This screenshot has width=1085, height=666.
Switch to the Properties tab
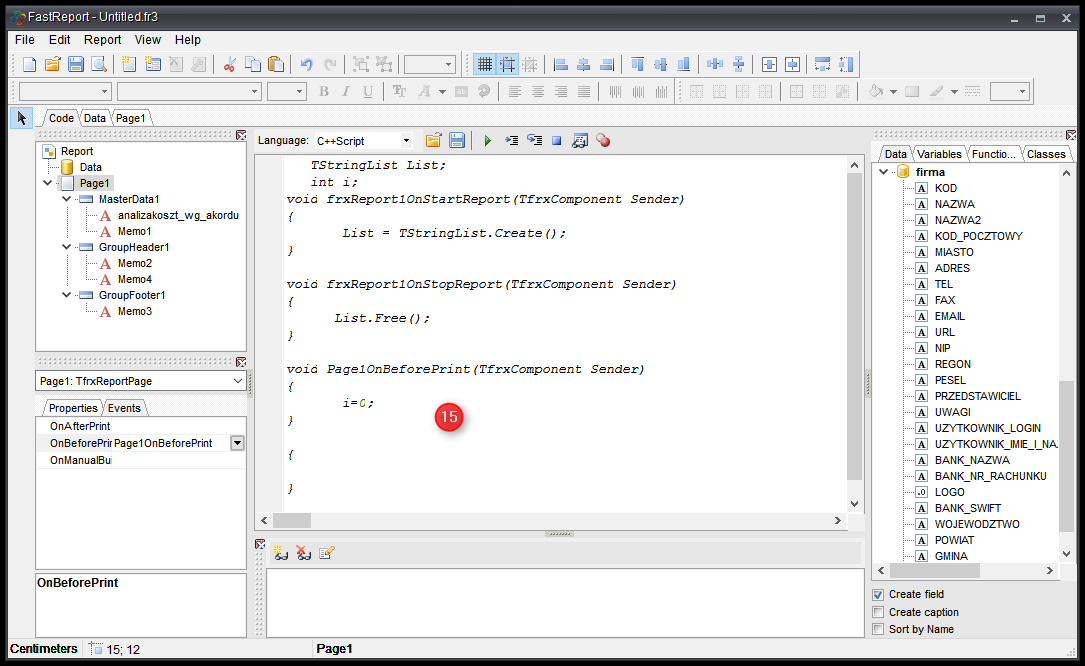click(x=73, y=408)
